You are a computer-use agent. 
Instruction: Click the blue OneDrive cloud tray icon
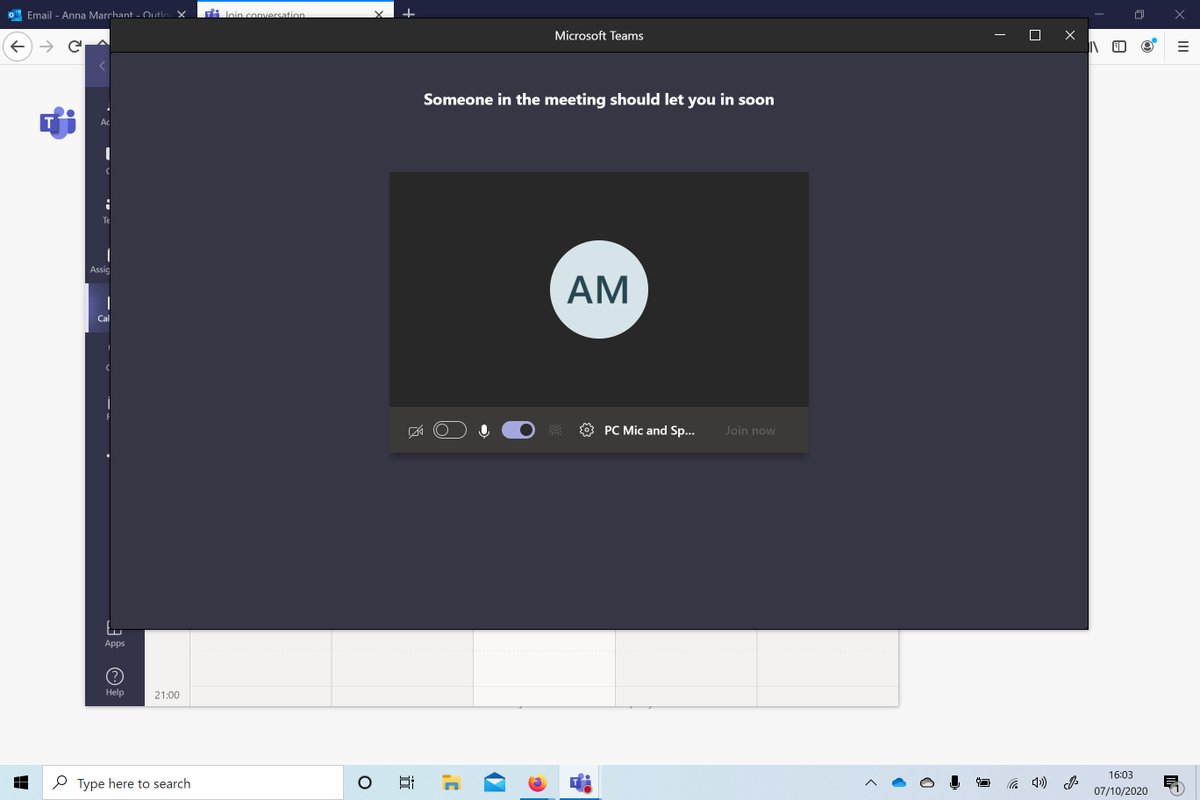click(x=898, y=783)
